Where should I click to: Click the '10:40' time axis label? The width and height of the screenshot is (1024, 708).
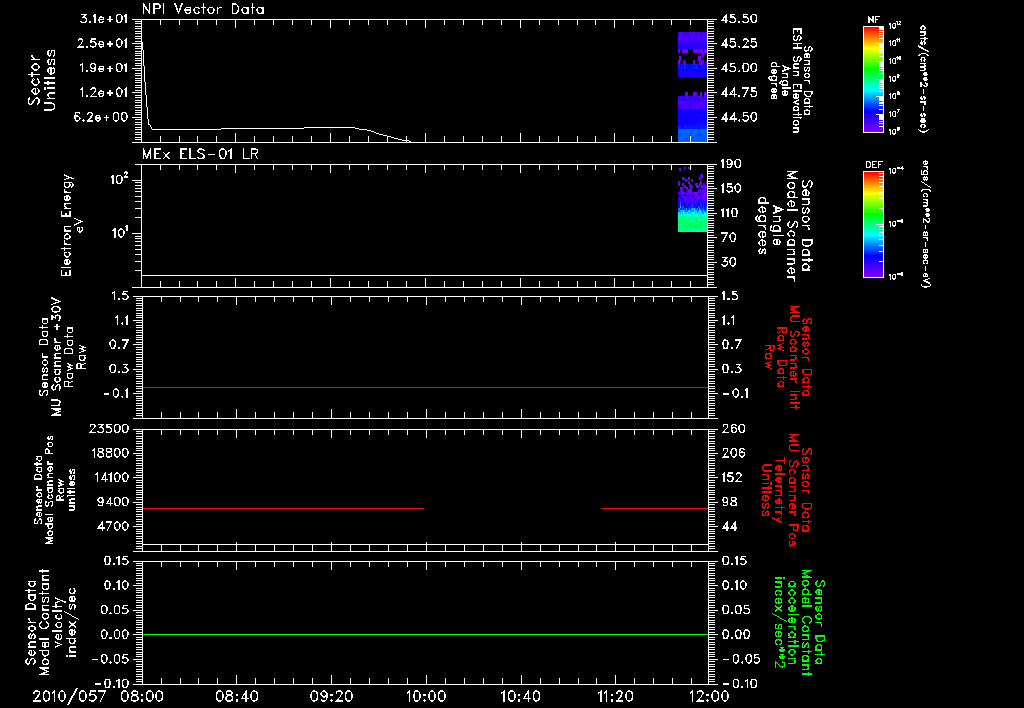click(520, 696)
